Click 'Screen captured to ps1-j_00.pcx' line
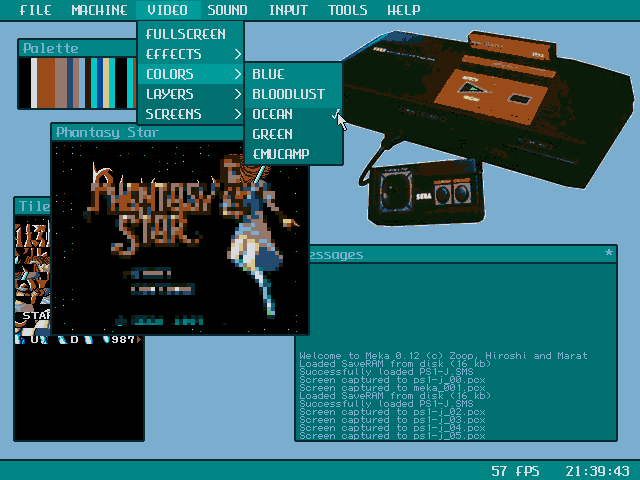Screen dimensions: 640x480 tap(392, 380)
